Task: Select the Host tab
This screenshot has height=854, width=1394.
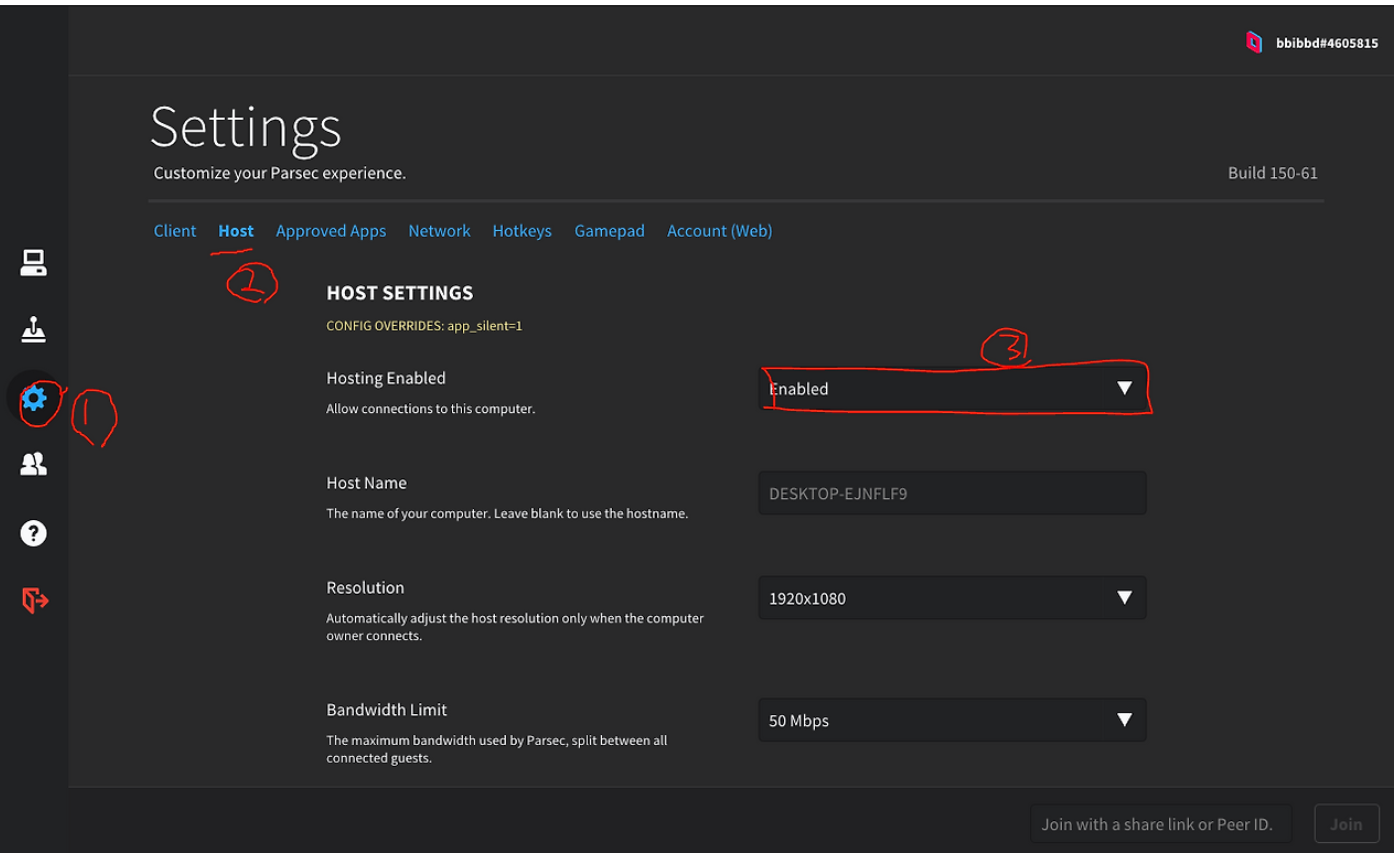Action: [236, 231]
